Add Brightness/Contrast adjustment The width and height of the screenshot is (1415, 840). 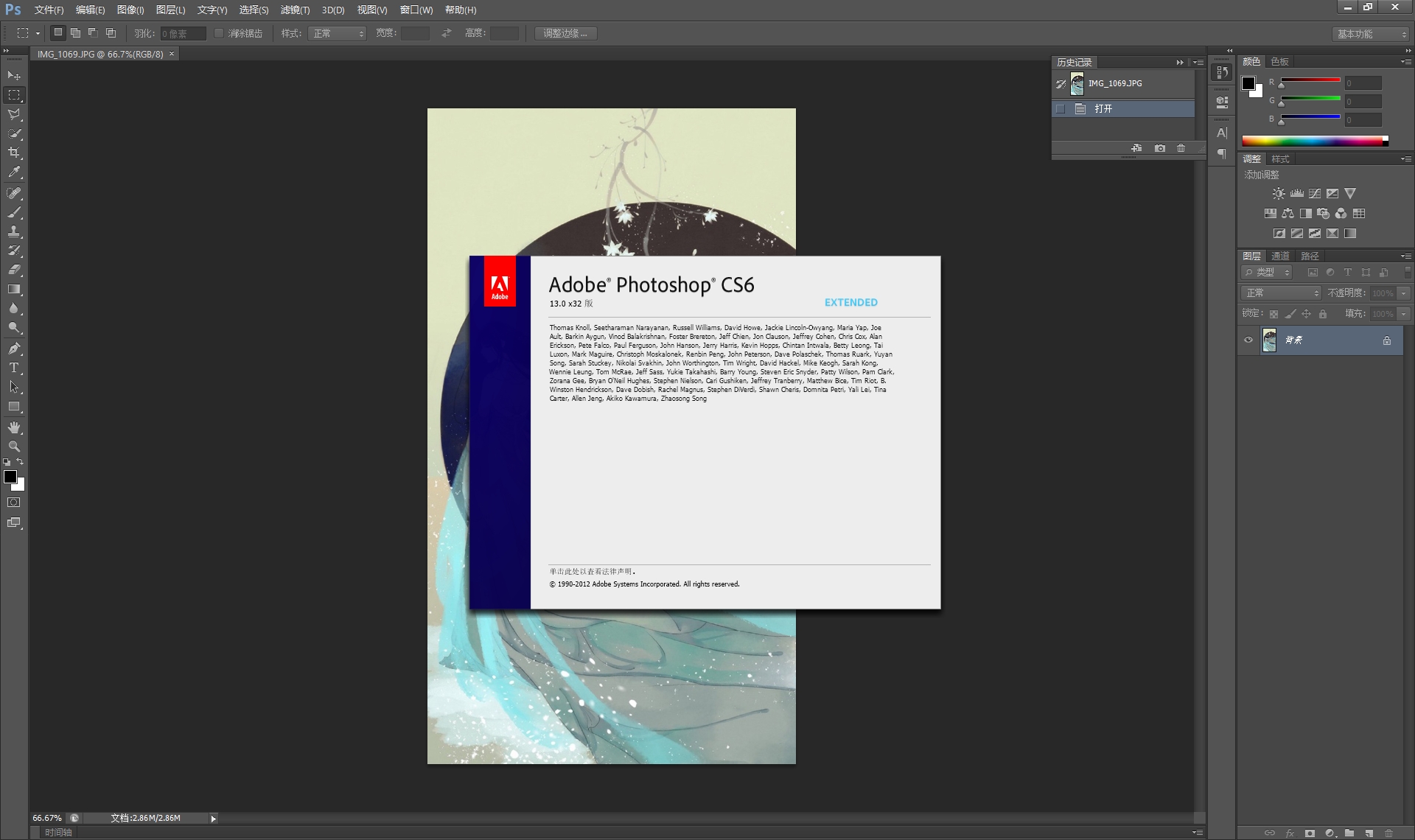click(1279, 194)
